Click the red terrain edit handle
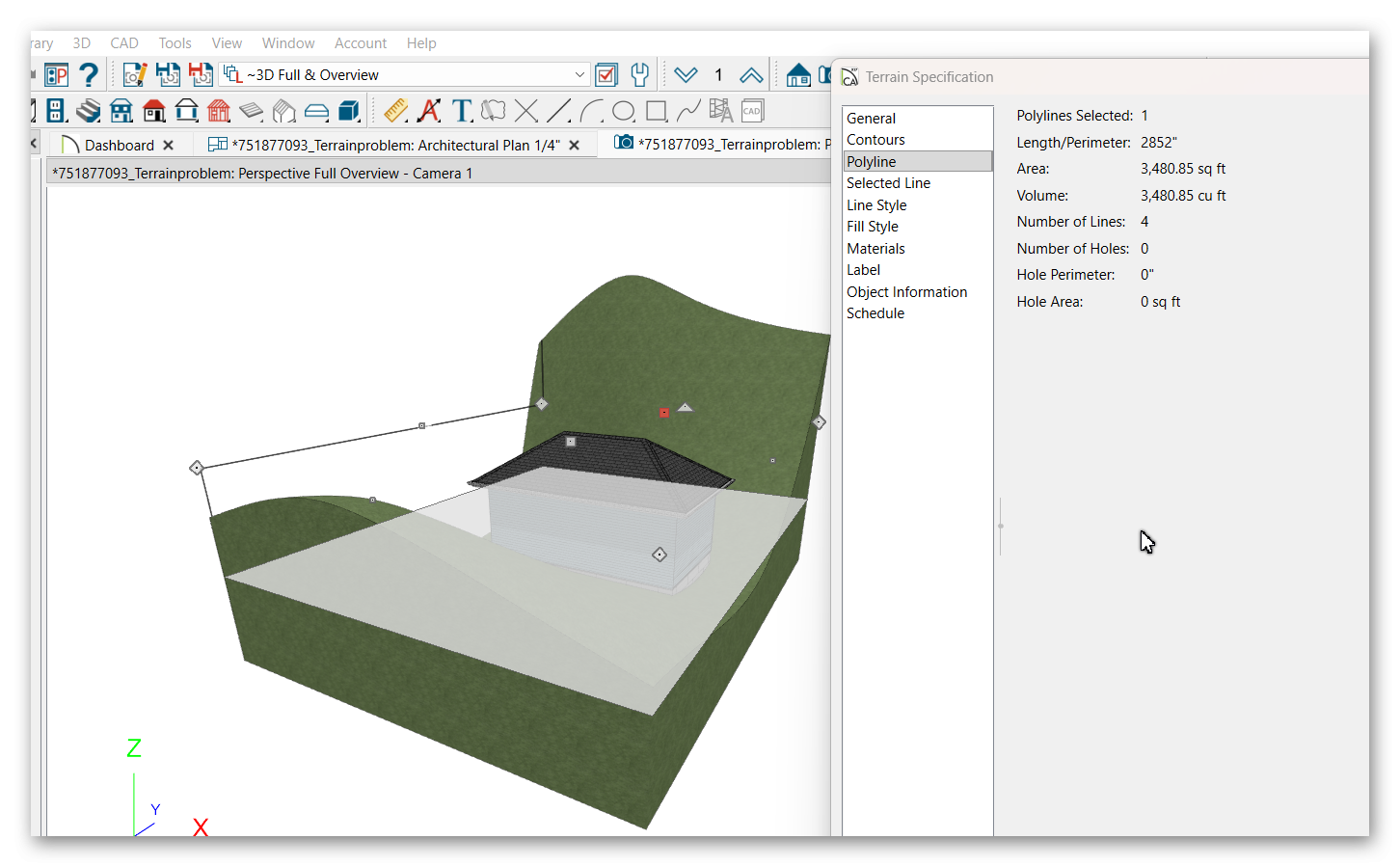 pos(664,413)
